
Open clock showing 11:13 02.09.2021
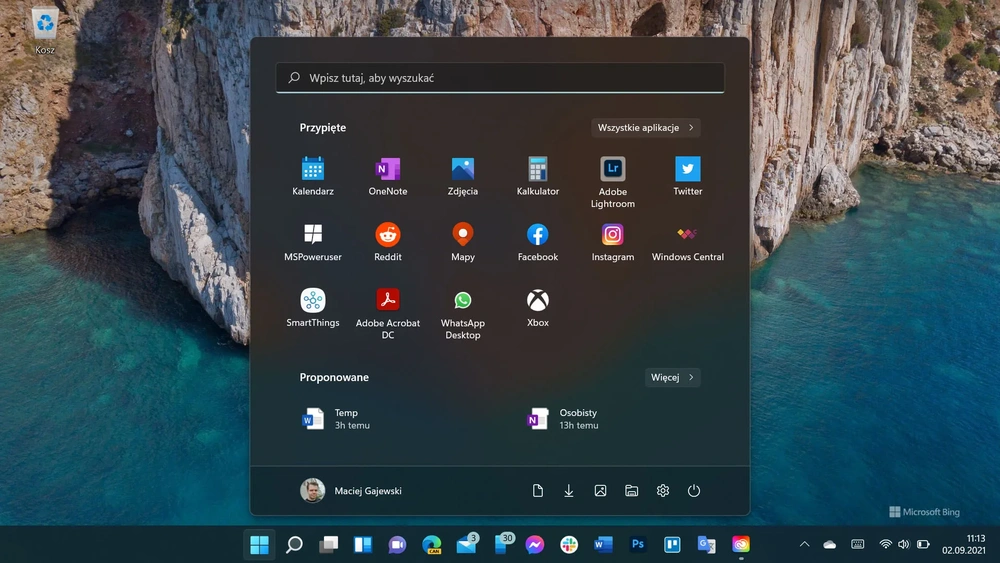coord(964,545)
